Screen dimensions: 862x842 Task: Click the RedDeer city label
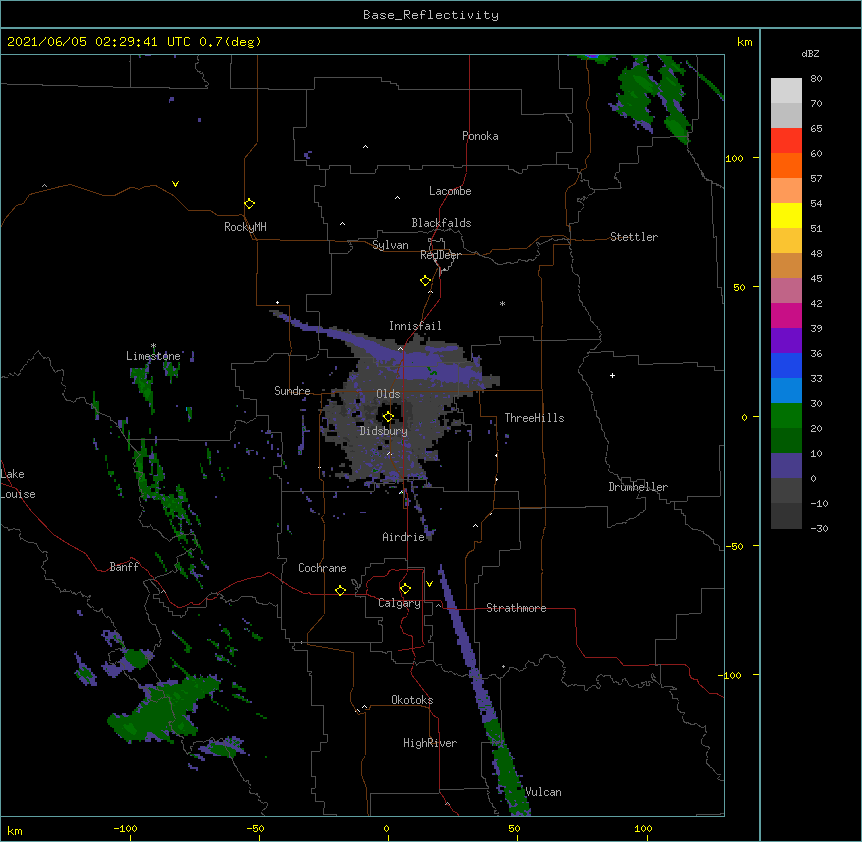tap(440, 255)
